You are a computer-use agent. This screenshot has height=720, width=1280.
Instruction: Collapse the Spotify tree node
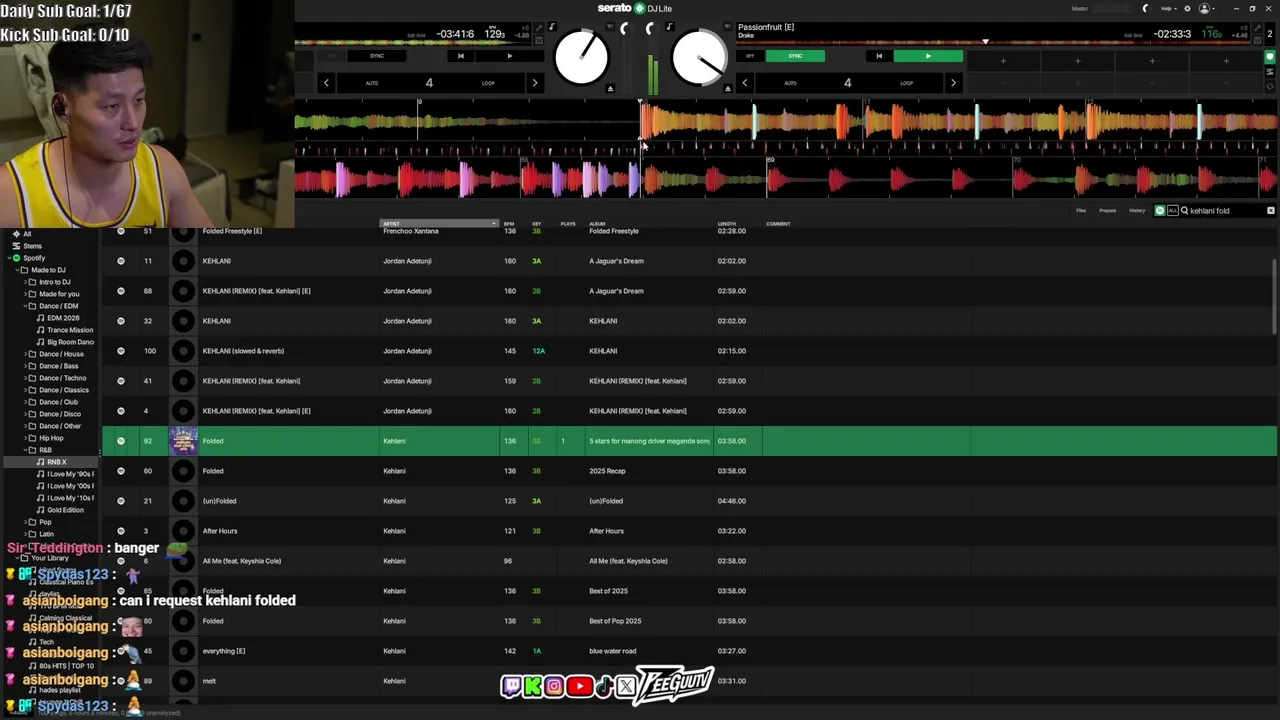pyautogui.click(x=8, y=258)
